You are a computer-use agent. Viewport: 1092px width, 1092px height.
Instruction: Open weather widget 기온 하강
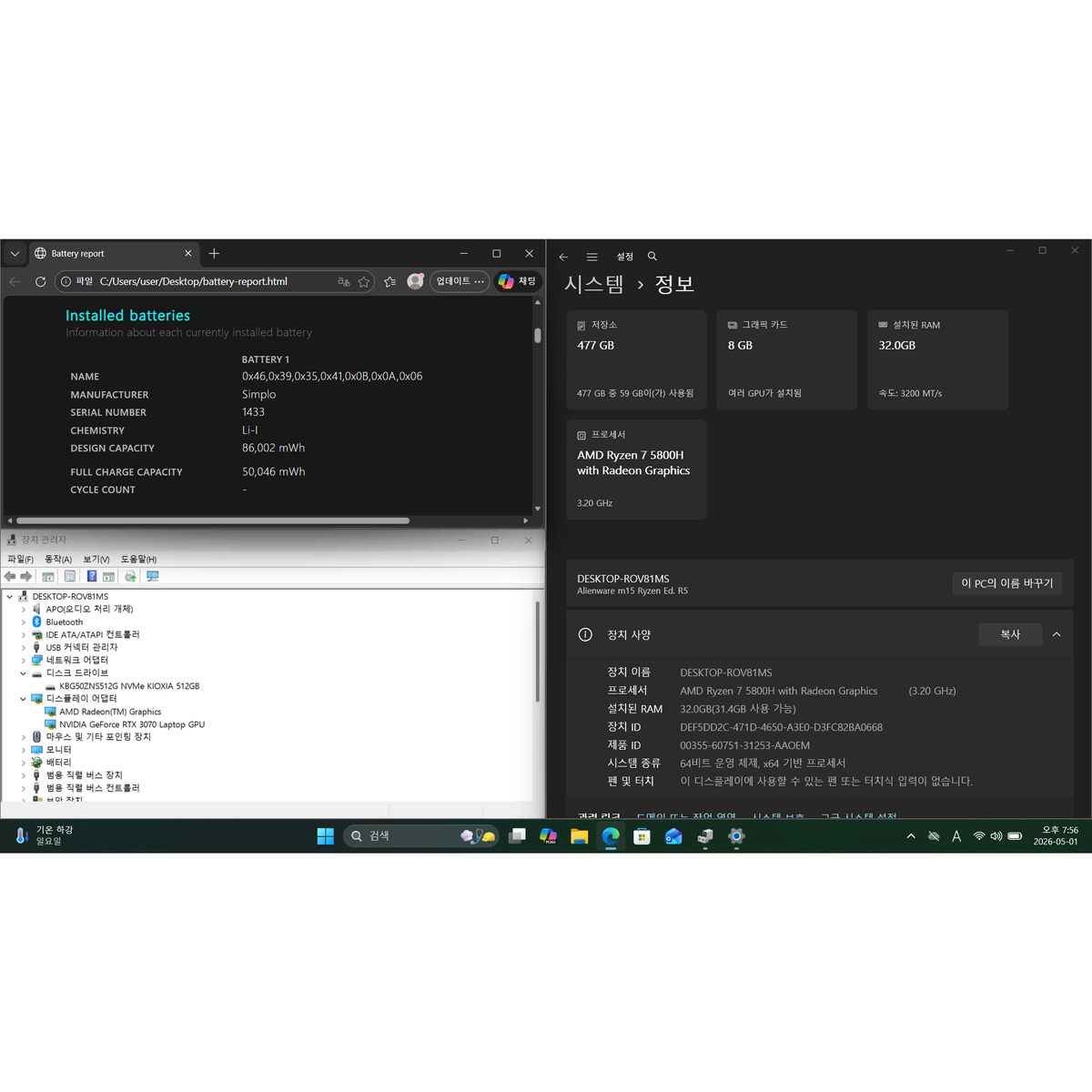coord(45,835)
